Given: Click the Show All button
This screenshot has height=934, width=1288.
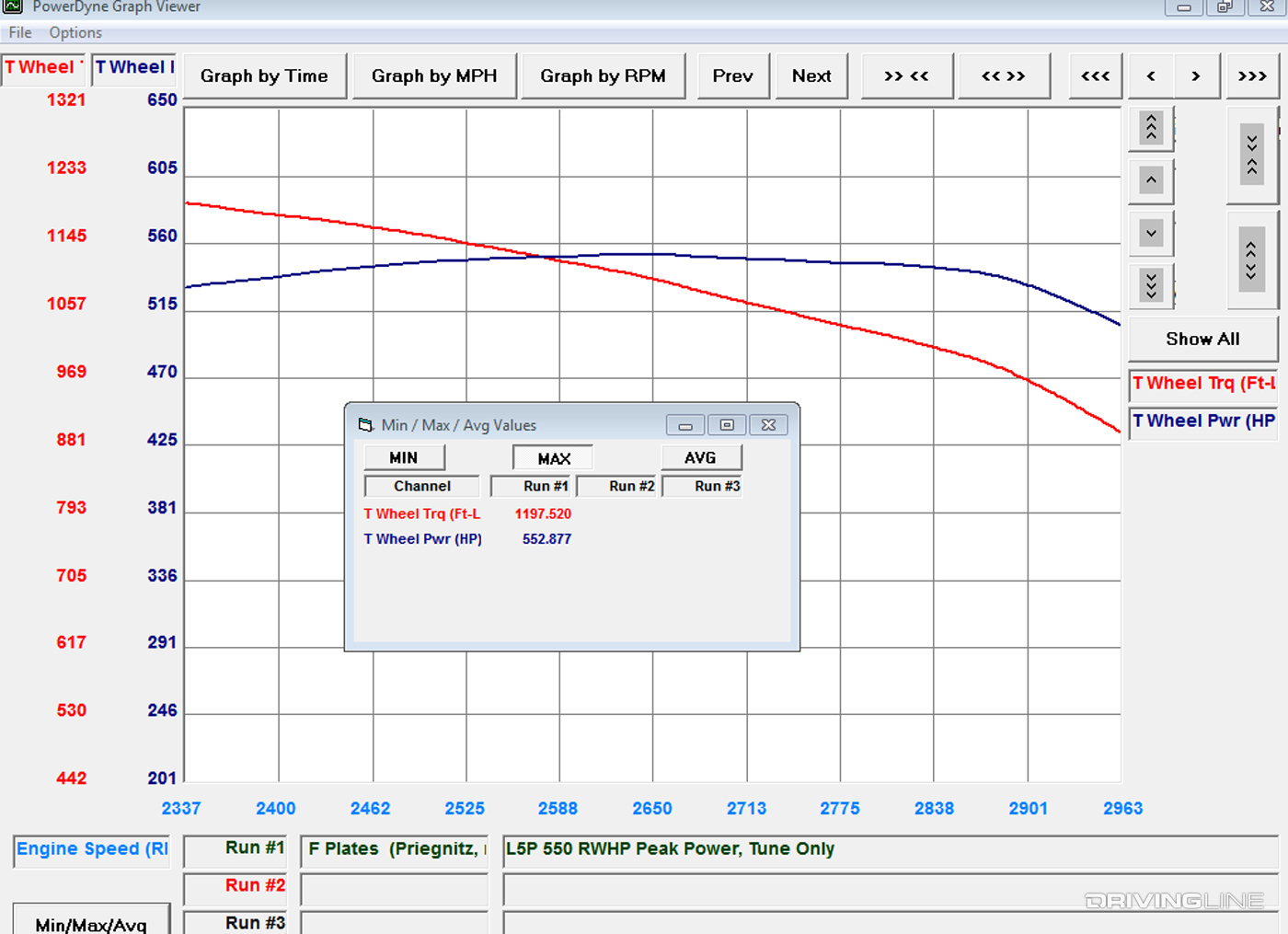Looking at the screenshot, I should (1202, 339).
